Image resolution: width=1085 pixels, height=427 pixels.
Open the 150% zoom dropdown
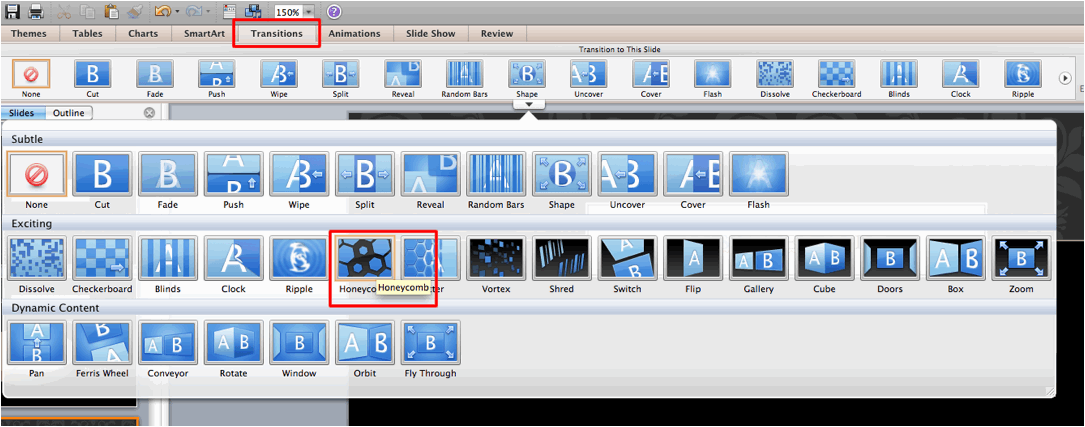[309, 12]
